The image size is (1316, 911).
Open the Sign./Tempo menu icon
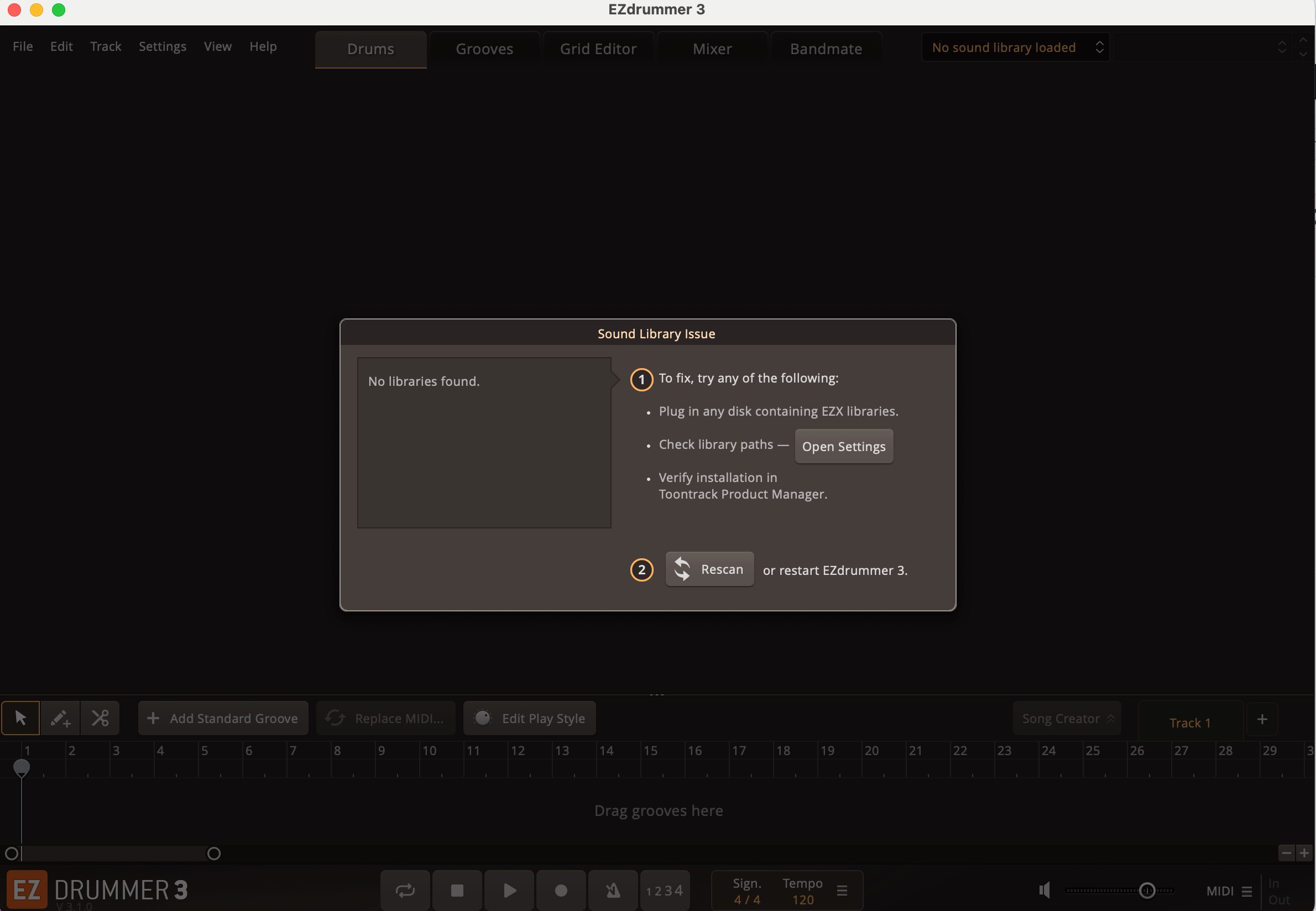pyautogui.click(x=842, y=891)
